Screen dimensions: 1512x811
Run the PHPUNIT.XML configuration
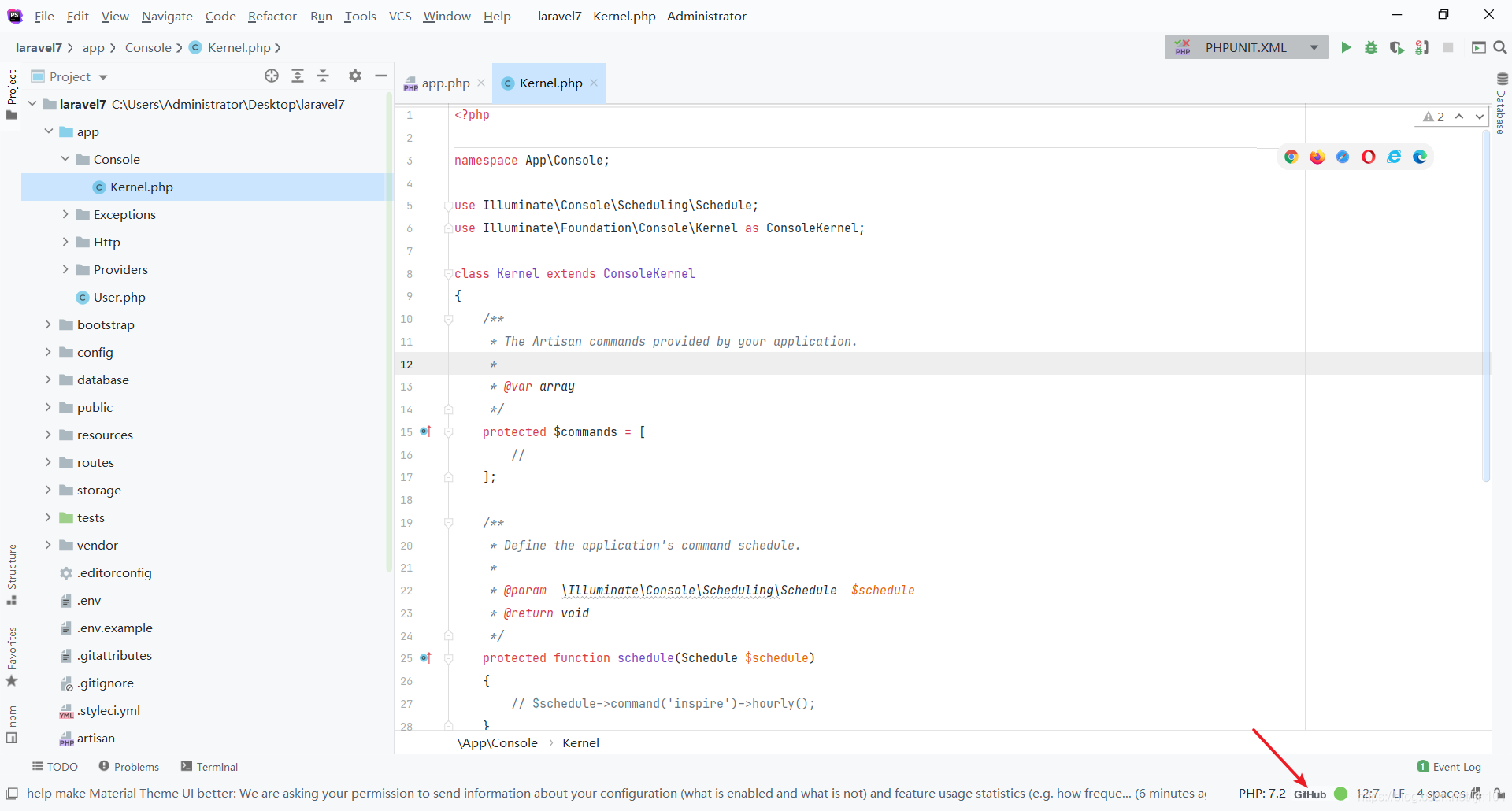click(1346, 47)
